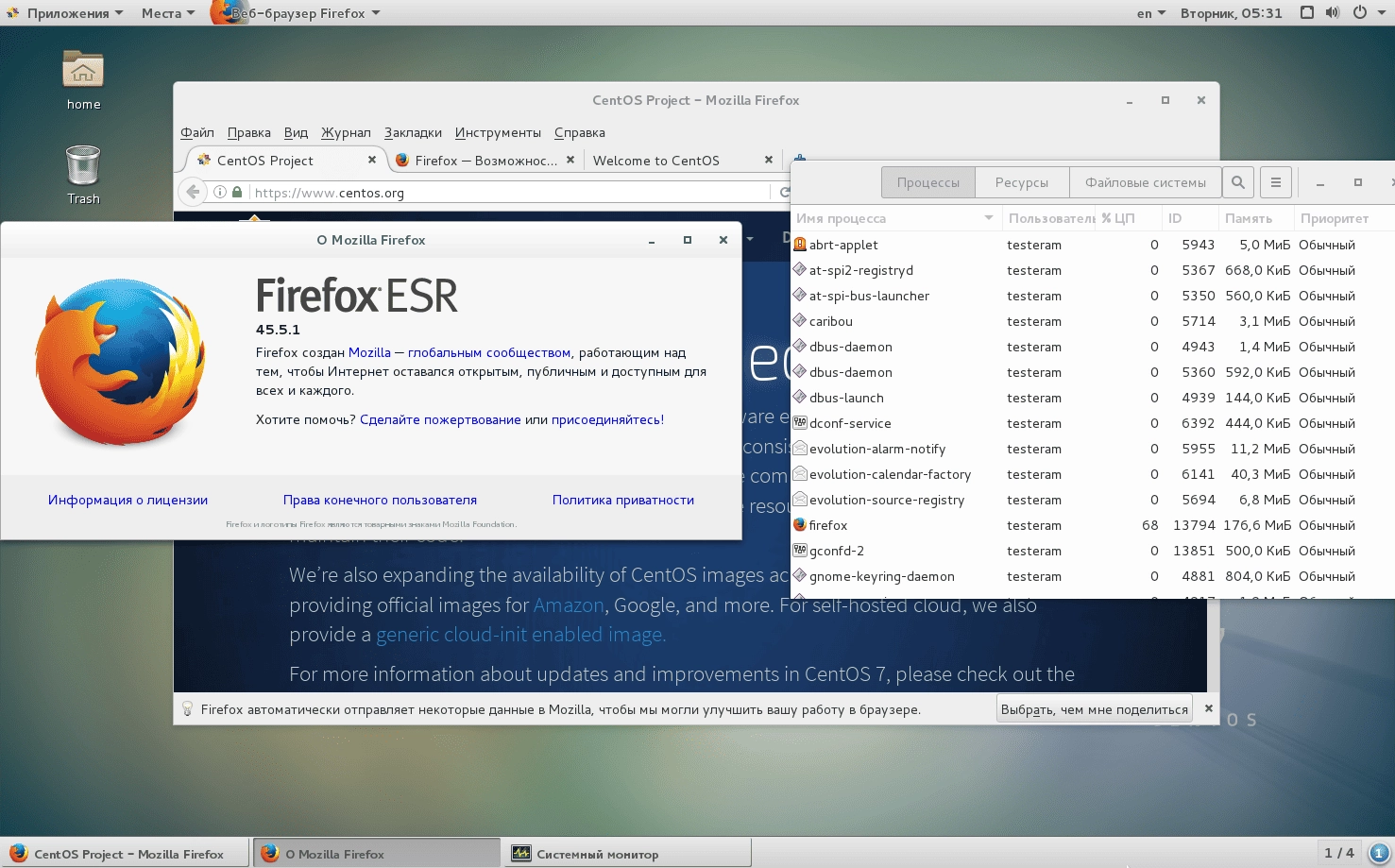Screen dimensions: 1395x868
Task: Switch to Системный монитор in taskbar
Action: 627,853
